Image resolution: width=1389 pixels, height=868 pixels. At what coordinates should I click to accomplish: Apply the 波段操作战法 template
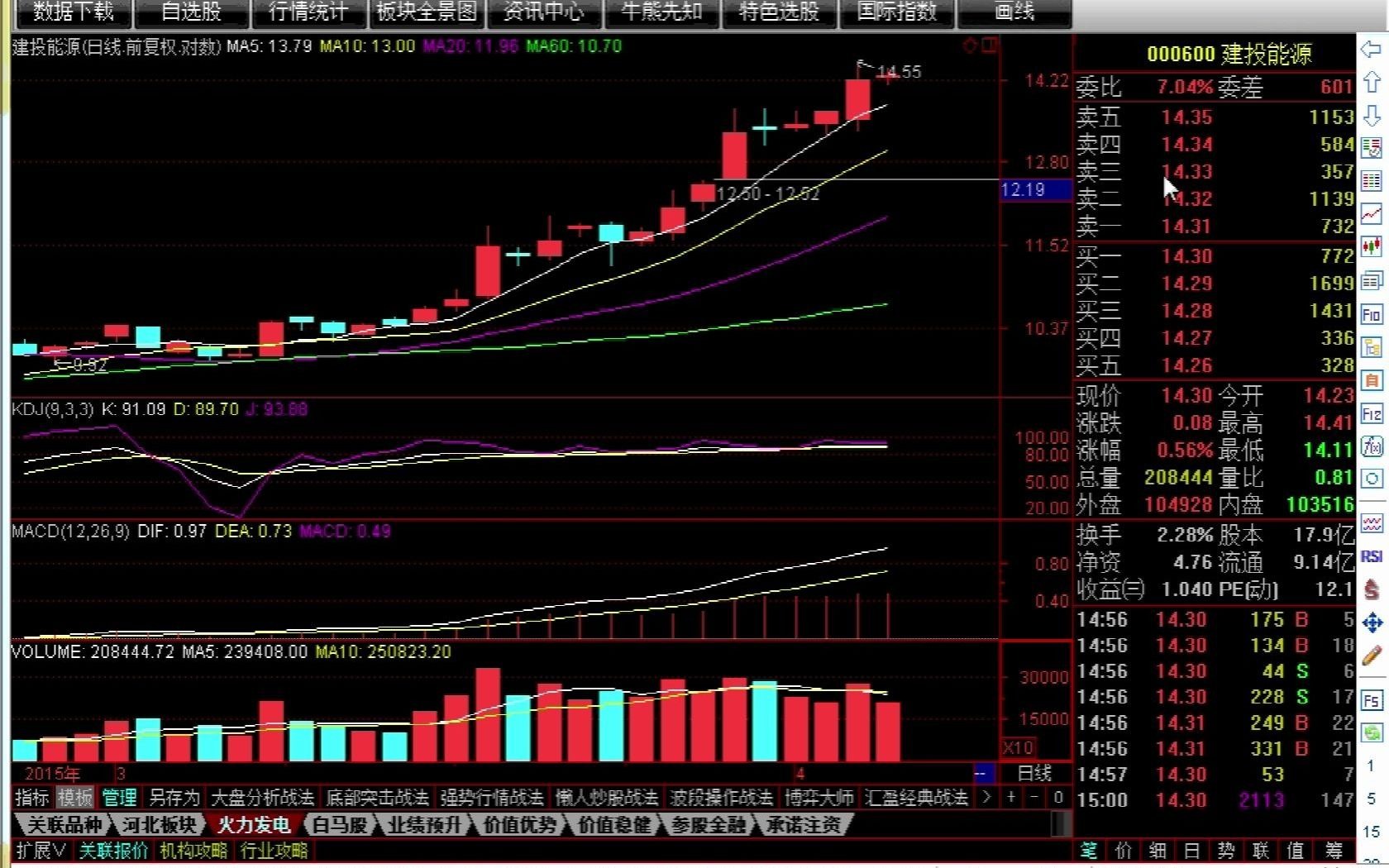tap(722, 798)
